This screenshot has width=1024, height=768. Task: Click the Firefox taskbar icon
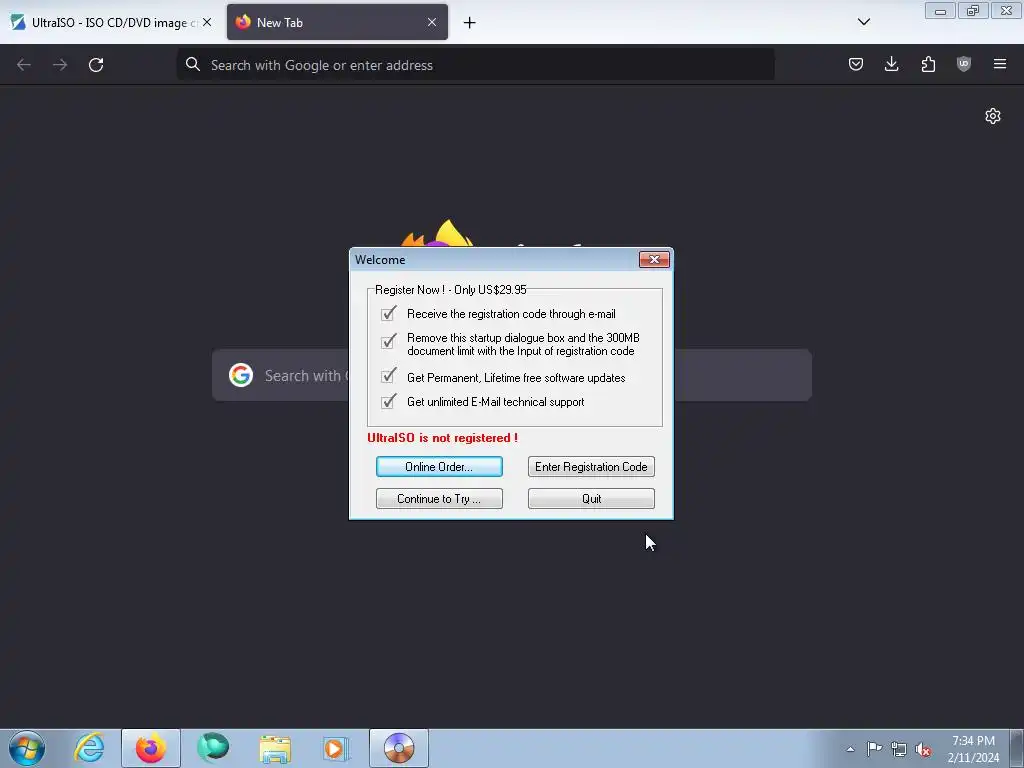click(x=151, y=748)
